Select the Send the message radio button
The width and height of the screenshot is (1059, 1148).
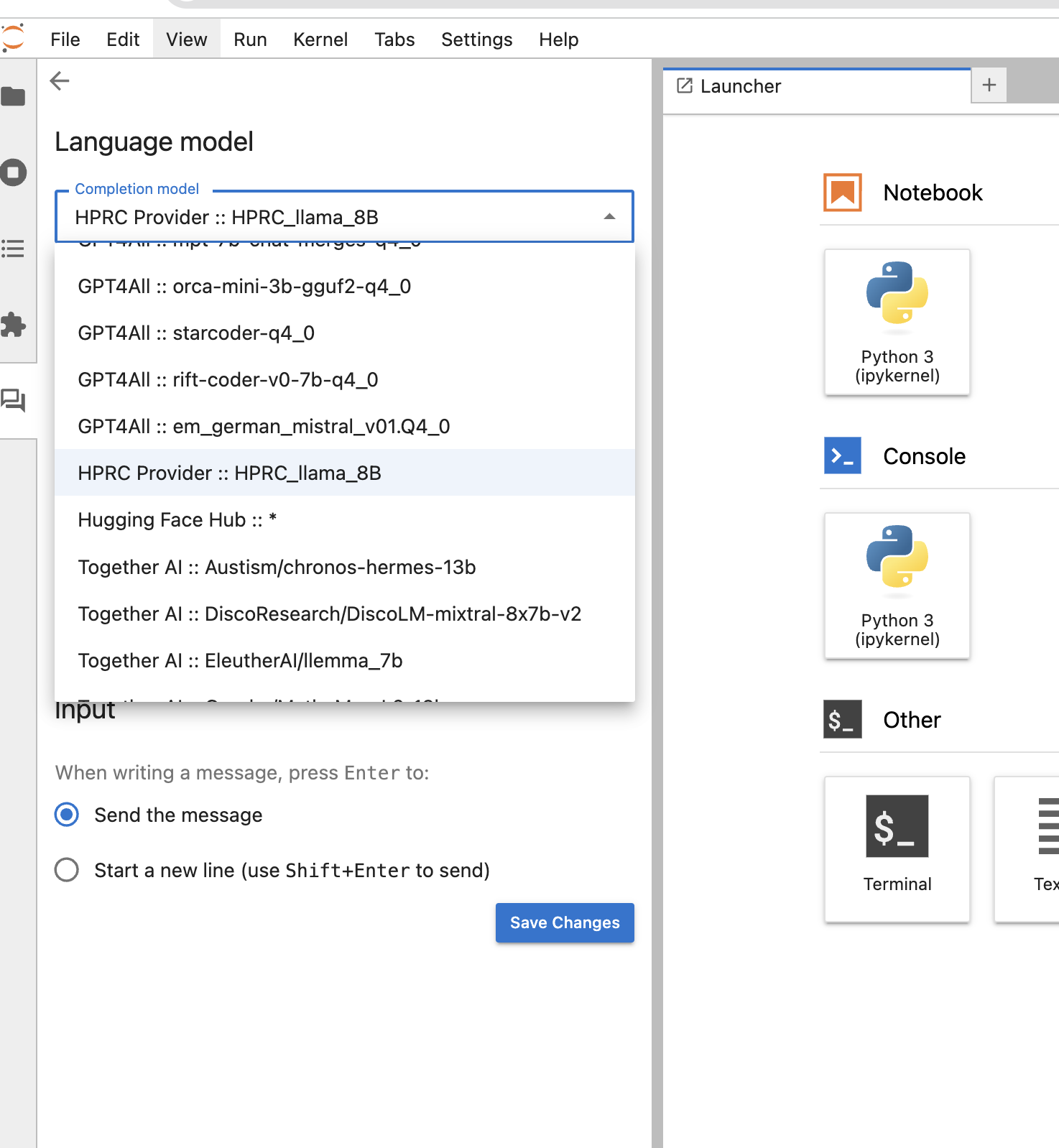point(67,815)
